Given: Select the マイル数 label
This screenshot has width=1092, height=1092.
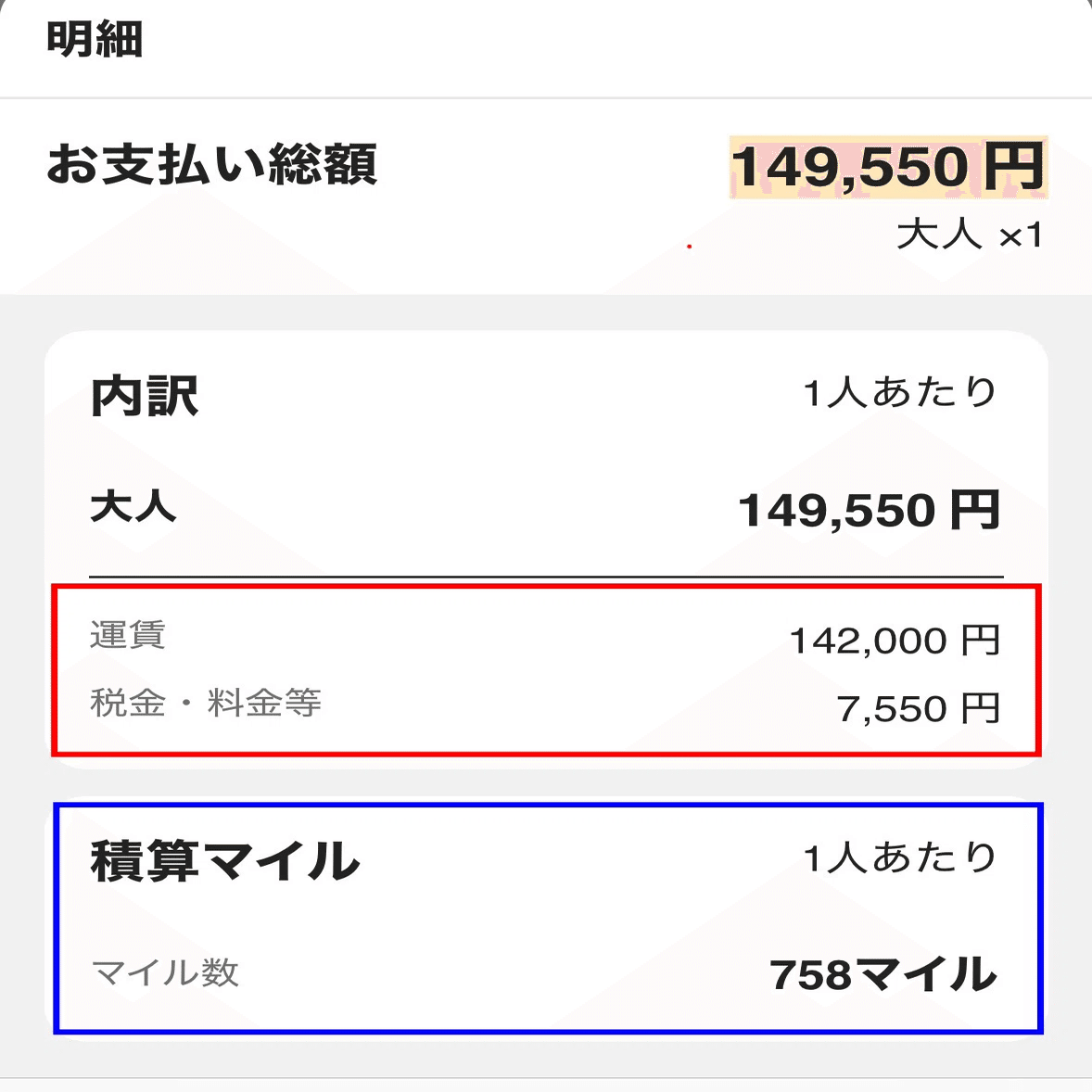Looking at the screenshot, I should pos(166,972).
